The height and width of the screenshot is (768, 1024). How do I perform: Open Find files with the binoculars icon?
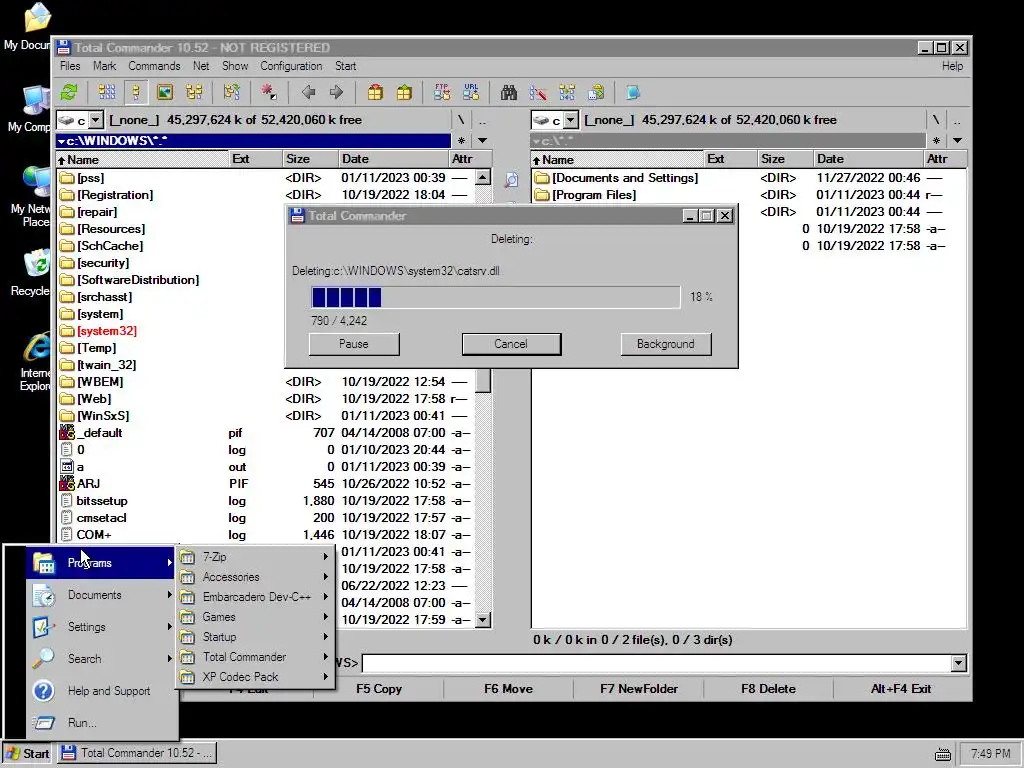tap(509, 93)
